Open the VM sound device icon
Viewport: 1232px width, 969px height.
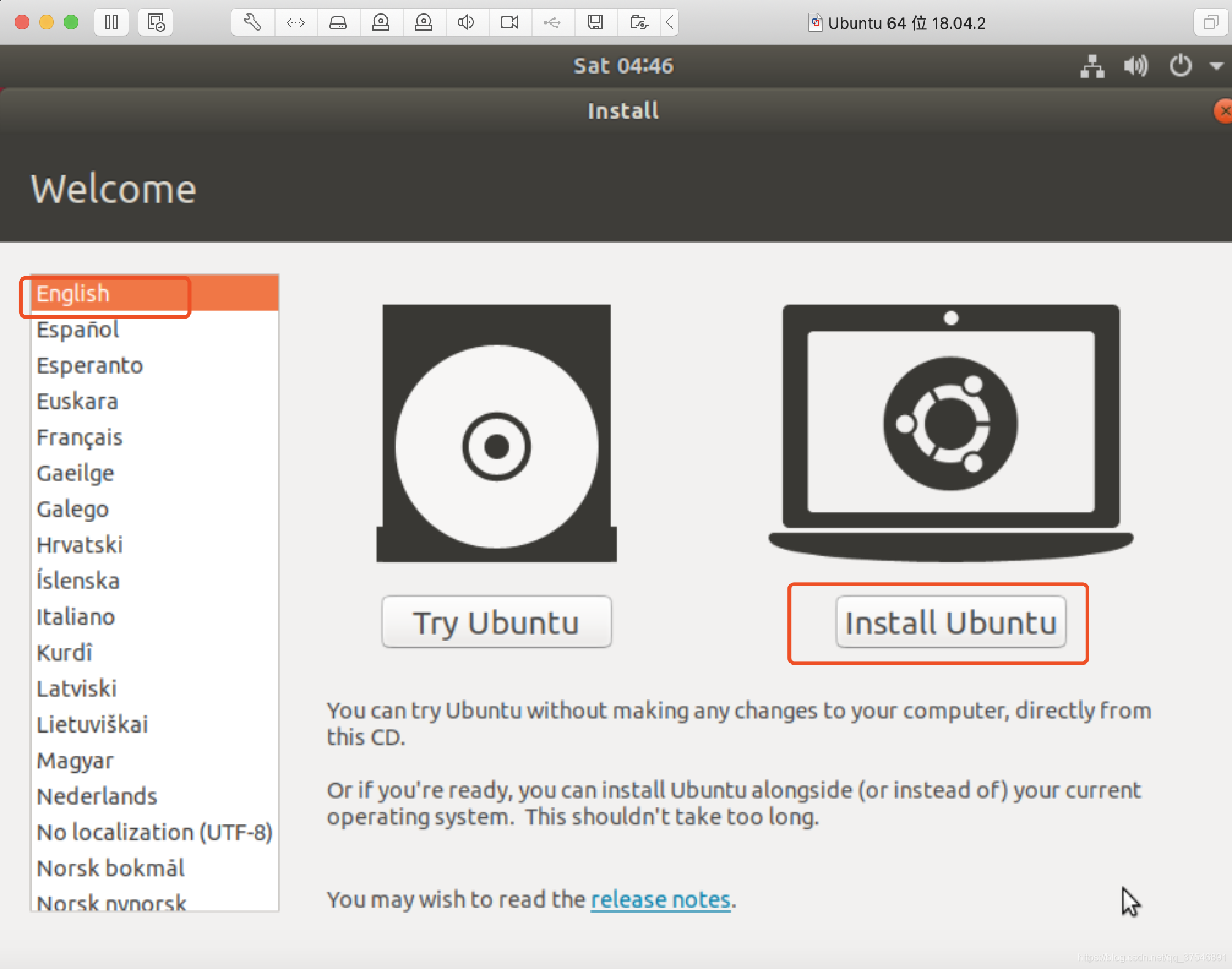[x=467, y=23]
